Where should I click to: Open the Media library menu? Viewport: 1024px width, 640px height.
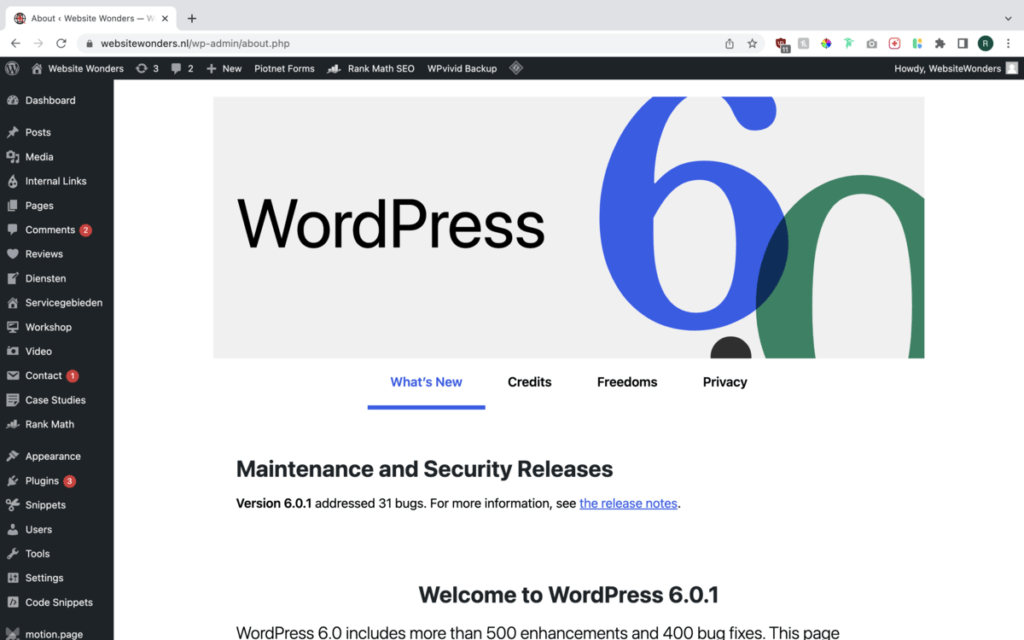pos(39,157)
